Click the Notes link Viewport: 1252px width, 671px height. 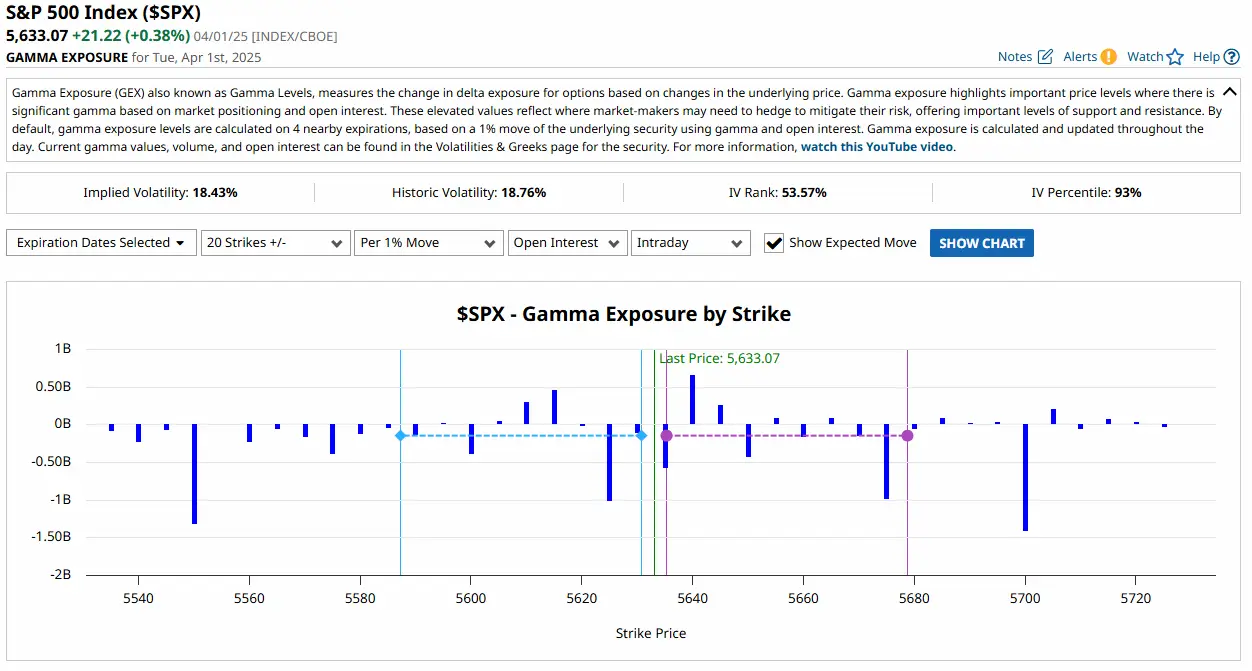pos(1015,57)
